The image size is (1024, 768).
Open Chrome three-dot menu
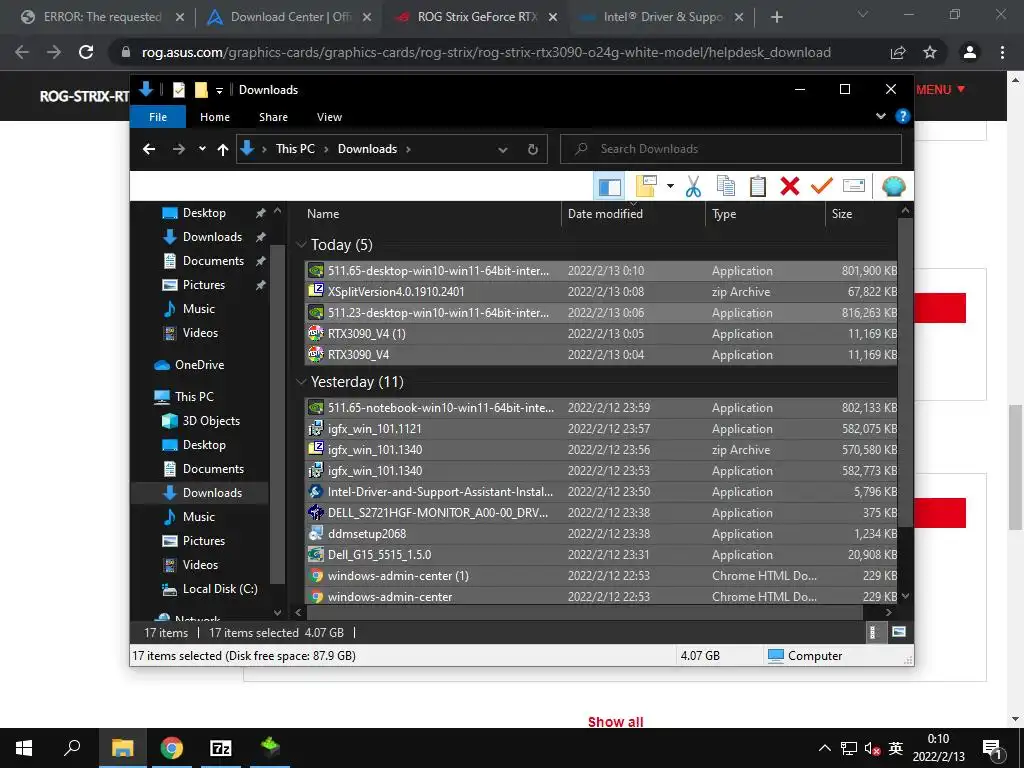click(1002, 52)
